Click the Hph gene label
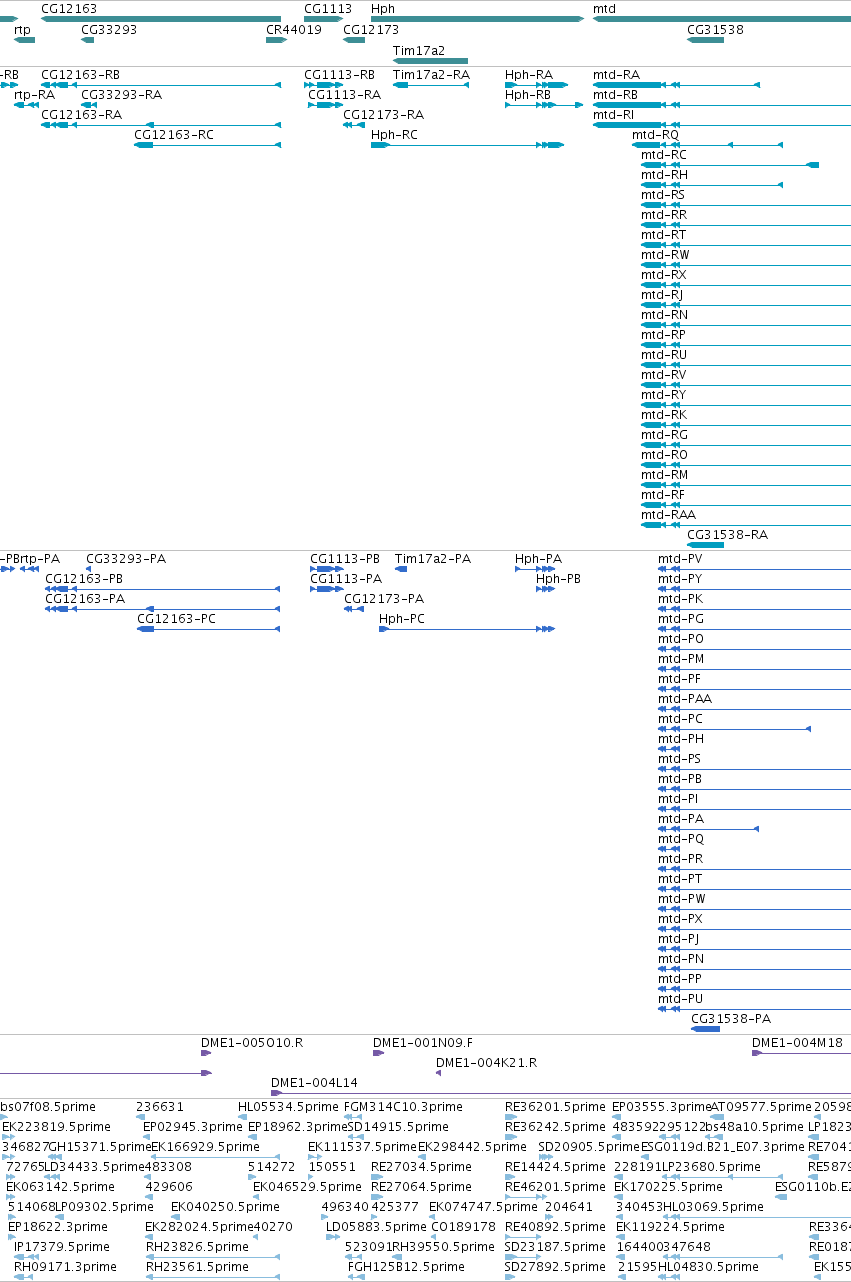 (x=383, y=8)
